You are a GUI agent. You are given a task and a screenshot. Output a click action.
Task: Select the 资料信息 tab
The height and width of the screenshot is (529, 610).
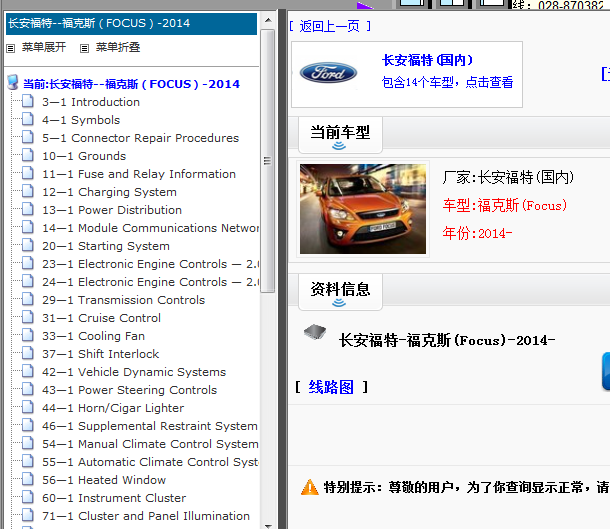340,292
